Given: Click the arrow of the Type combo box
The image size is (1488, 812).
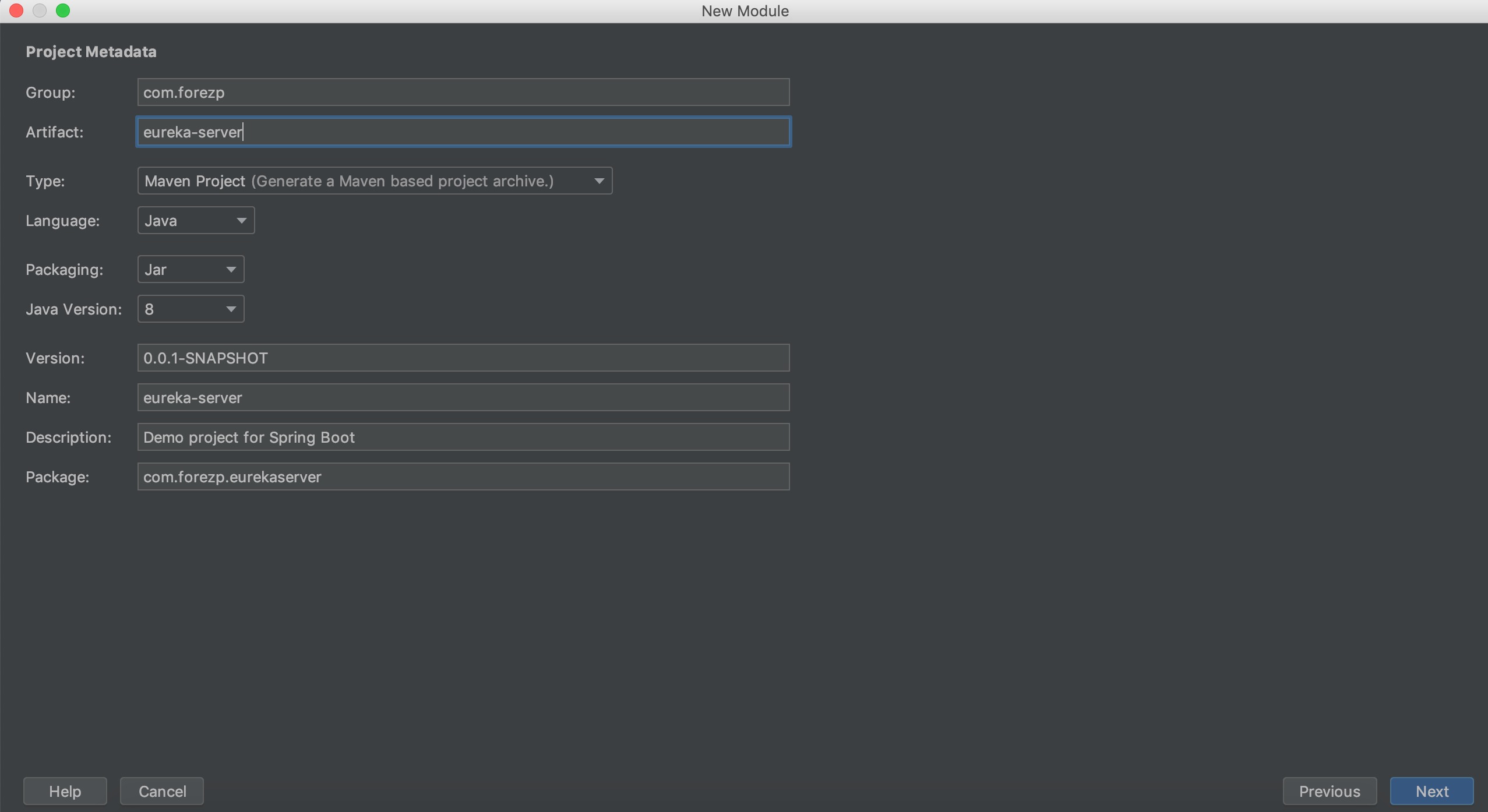Looking at the screenshot, I should click(599, 181).
